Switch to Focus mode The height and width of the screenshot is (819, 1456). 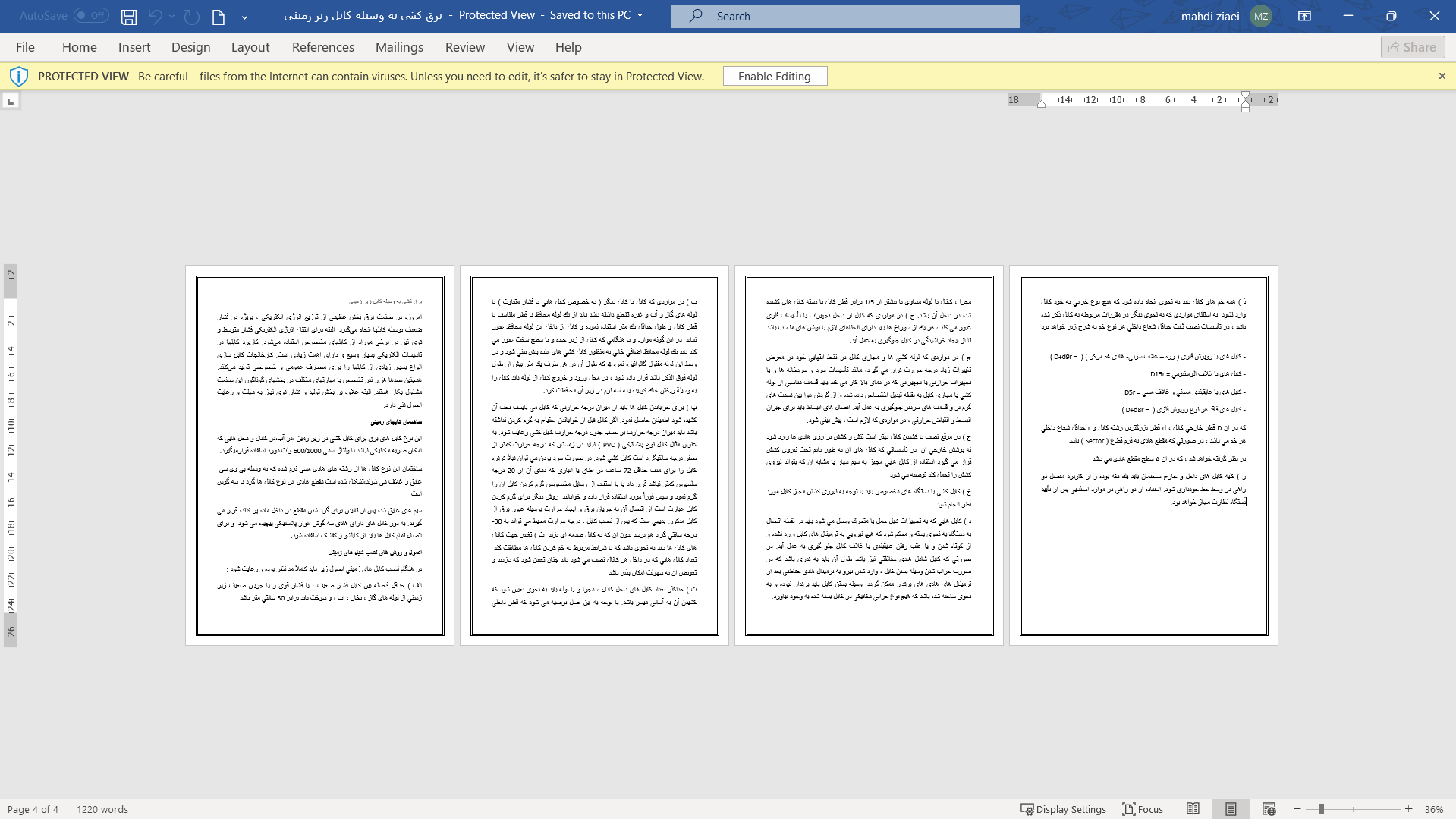tap(1143, 809)
